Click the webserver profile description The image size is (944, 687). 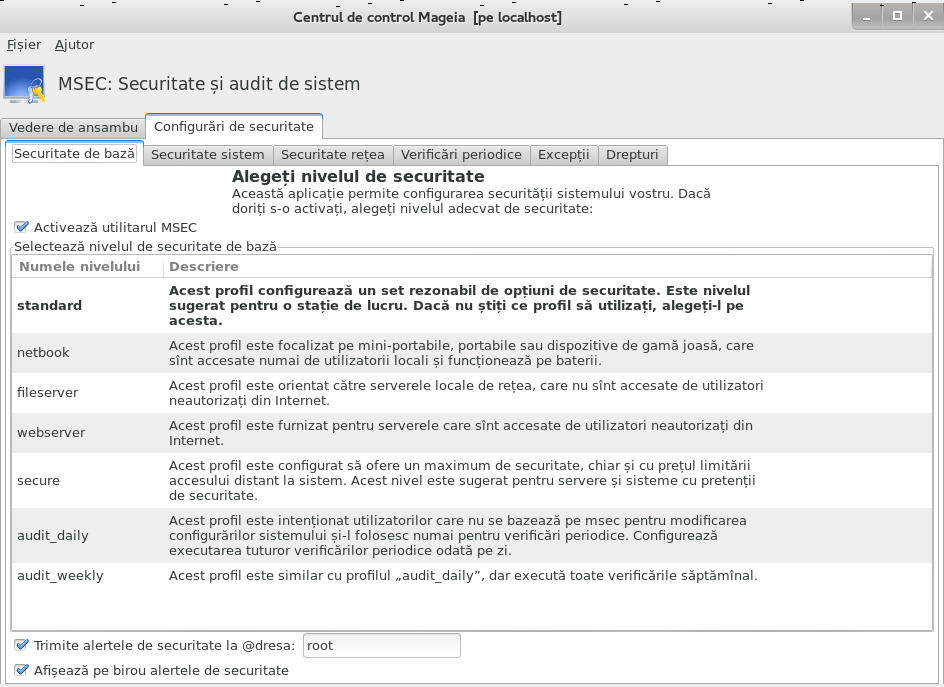461,433
